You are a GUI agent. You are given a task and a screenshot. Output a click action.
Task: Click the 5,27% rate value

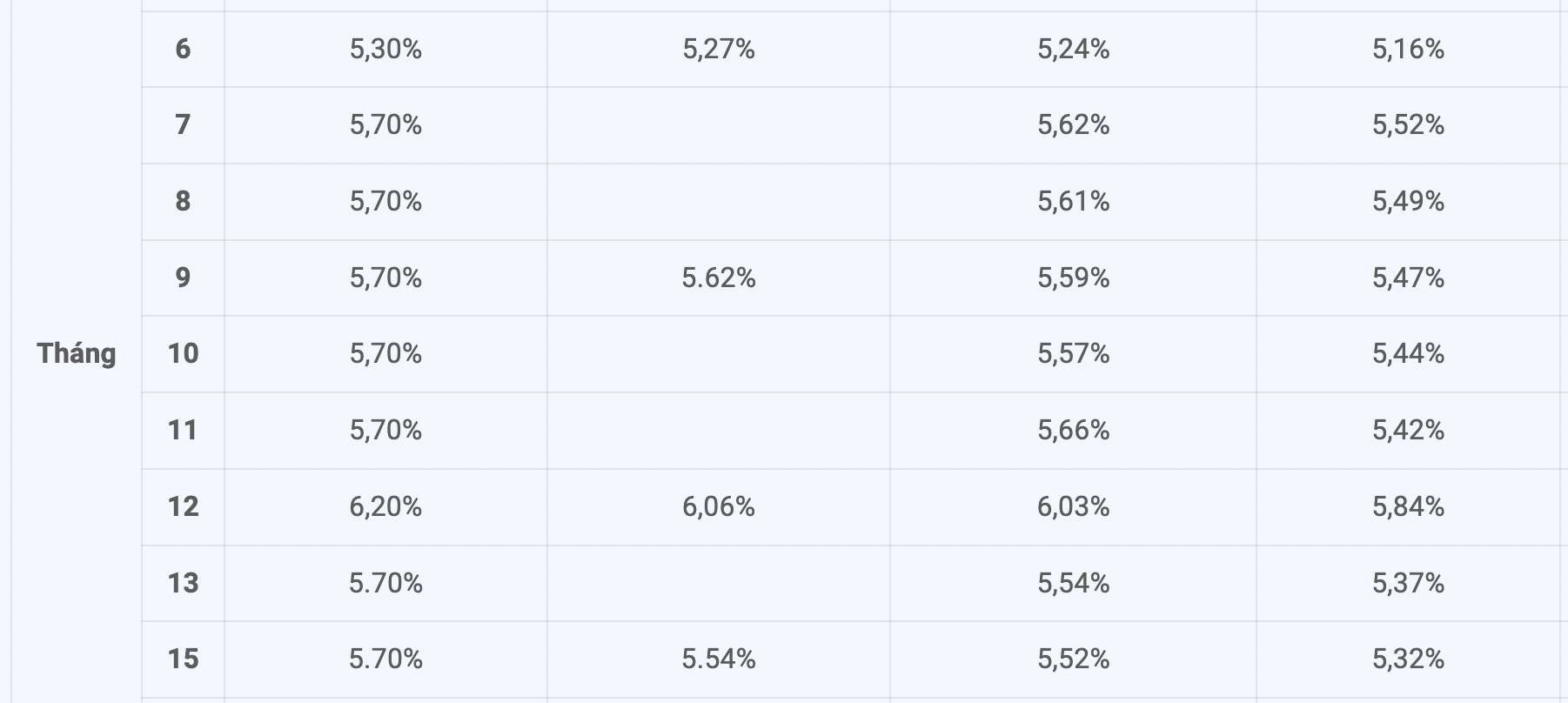[719, 49]
